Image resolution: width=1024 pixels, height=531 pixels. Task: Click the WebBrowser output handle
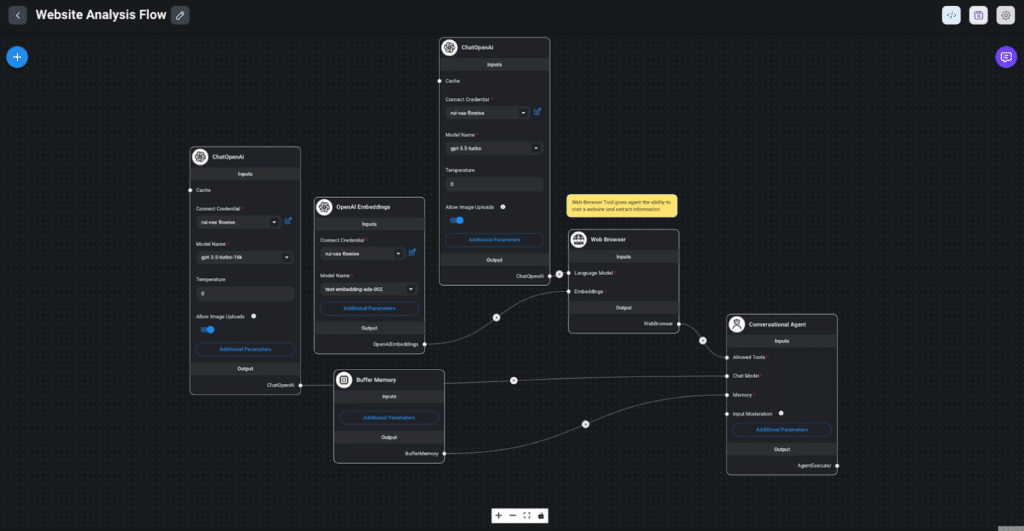(679, 324)
